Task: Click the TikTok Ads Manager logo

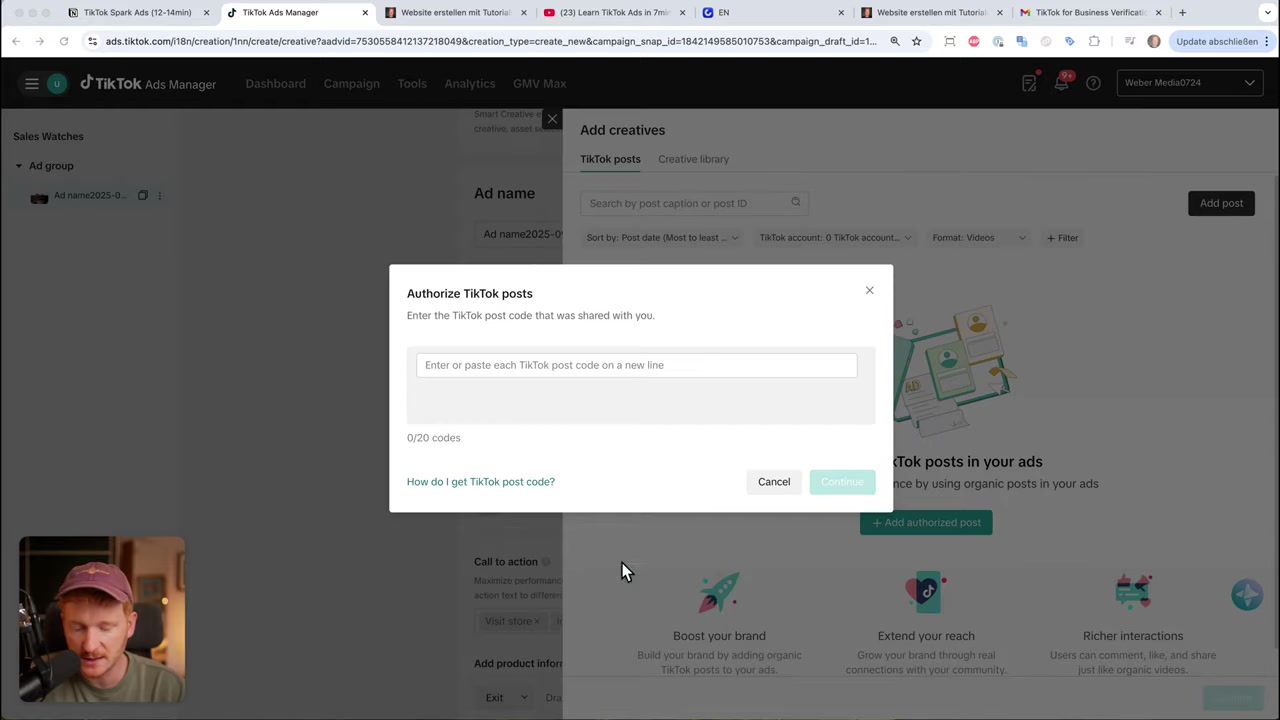Action: point(148,83)
